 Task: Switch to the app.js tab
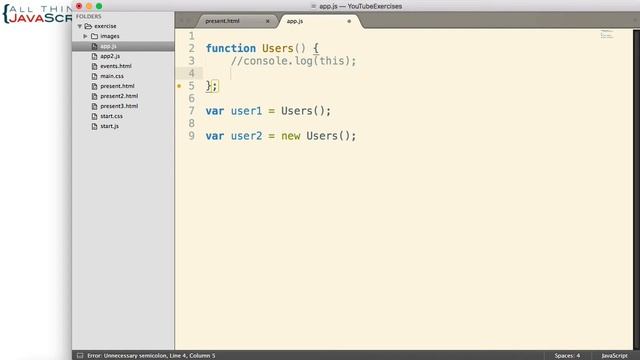click(x=295, y=21)
